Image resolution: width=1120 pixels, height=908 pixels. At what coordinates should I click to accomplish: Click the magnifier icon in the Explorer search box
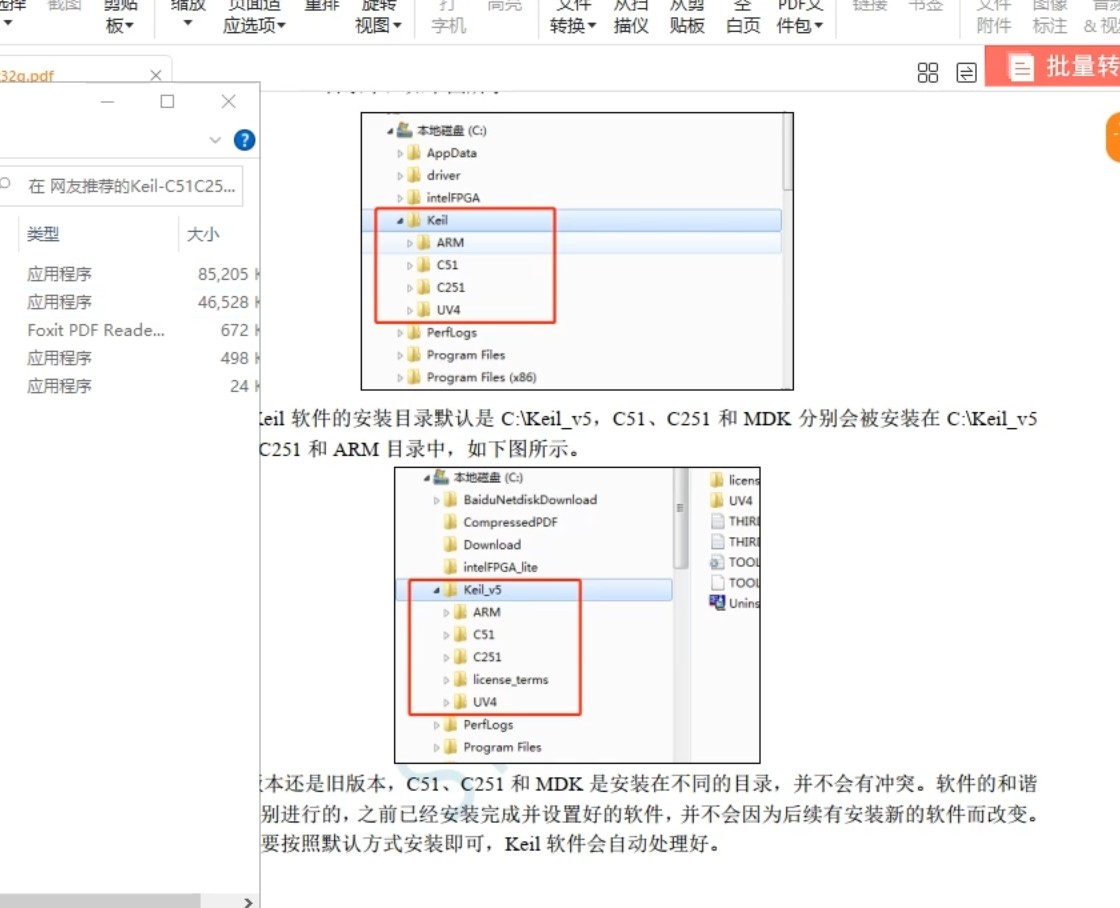5,184
